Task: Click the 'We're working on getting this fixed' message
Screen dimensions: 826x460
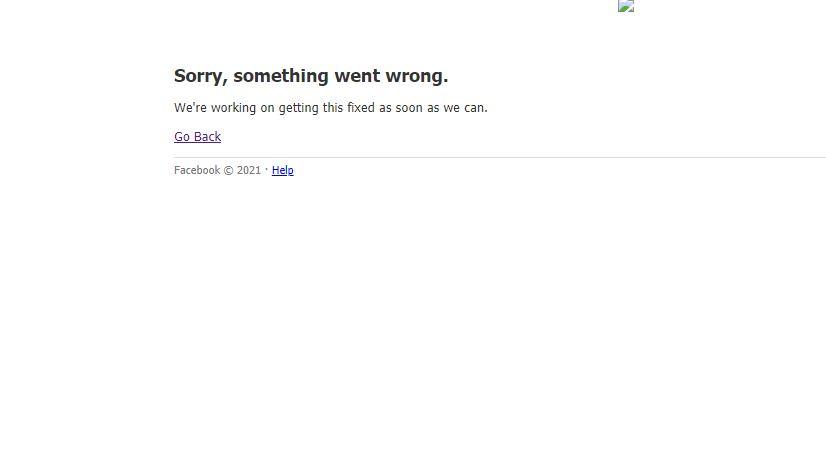Action: tap(331, 107)
